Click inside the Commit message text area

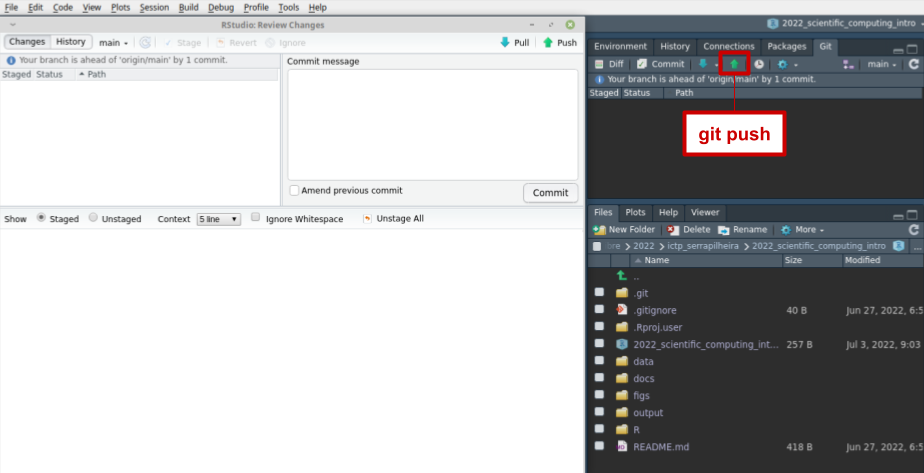pyautogui.click(x=432, y=124)
